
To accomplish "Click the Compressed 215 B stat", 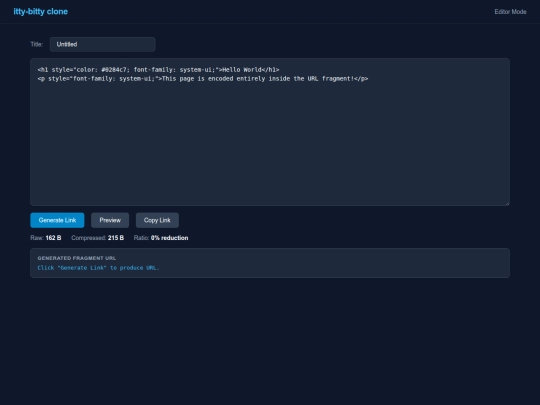I will pos(97,238).
